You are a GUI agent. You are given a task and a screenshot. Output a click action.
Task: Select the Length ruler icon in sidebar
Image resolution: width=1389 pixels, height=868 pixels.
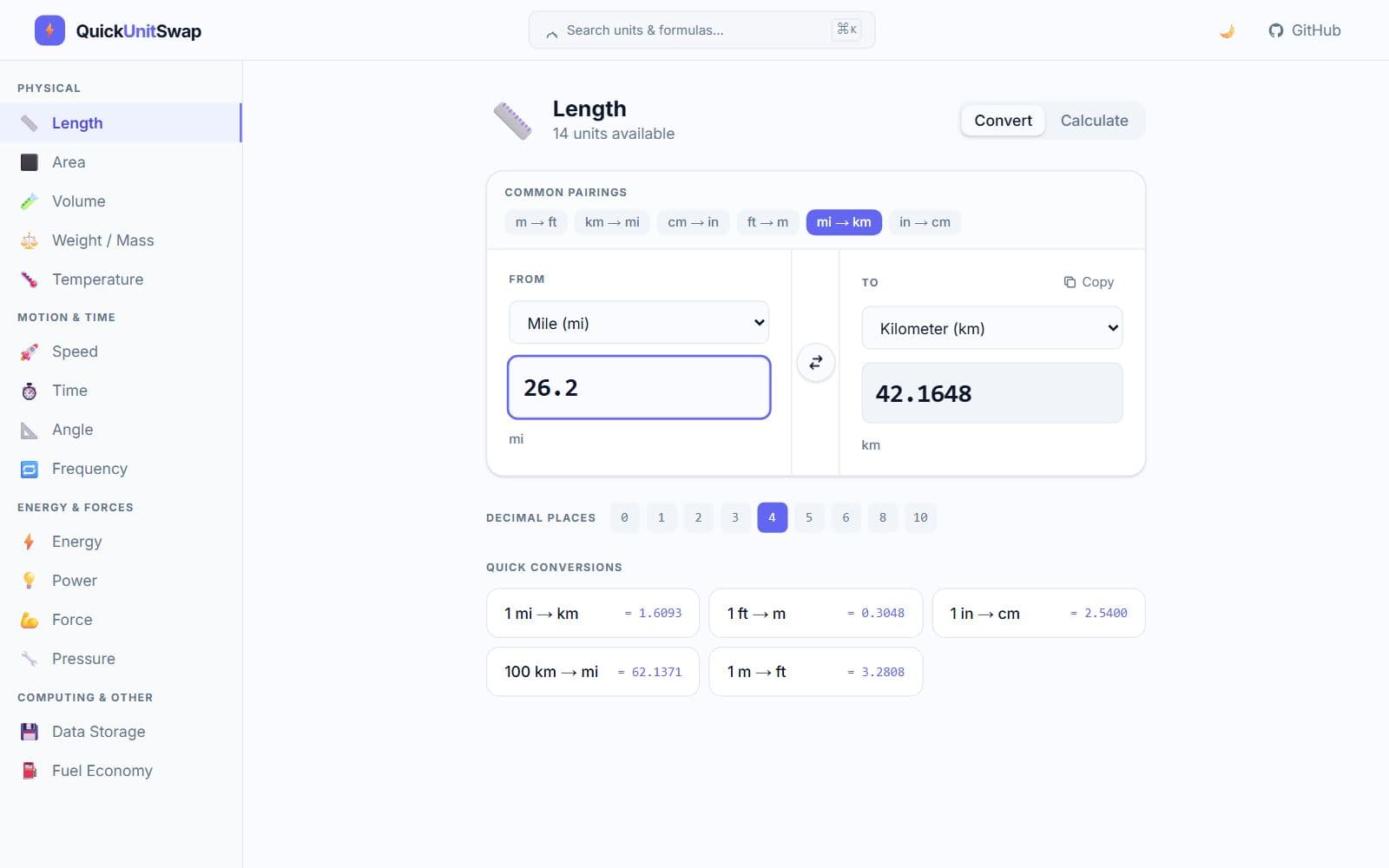tap(30, 123)
